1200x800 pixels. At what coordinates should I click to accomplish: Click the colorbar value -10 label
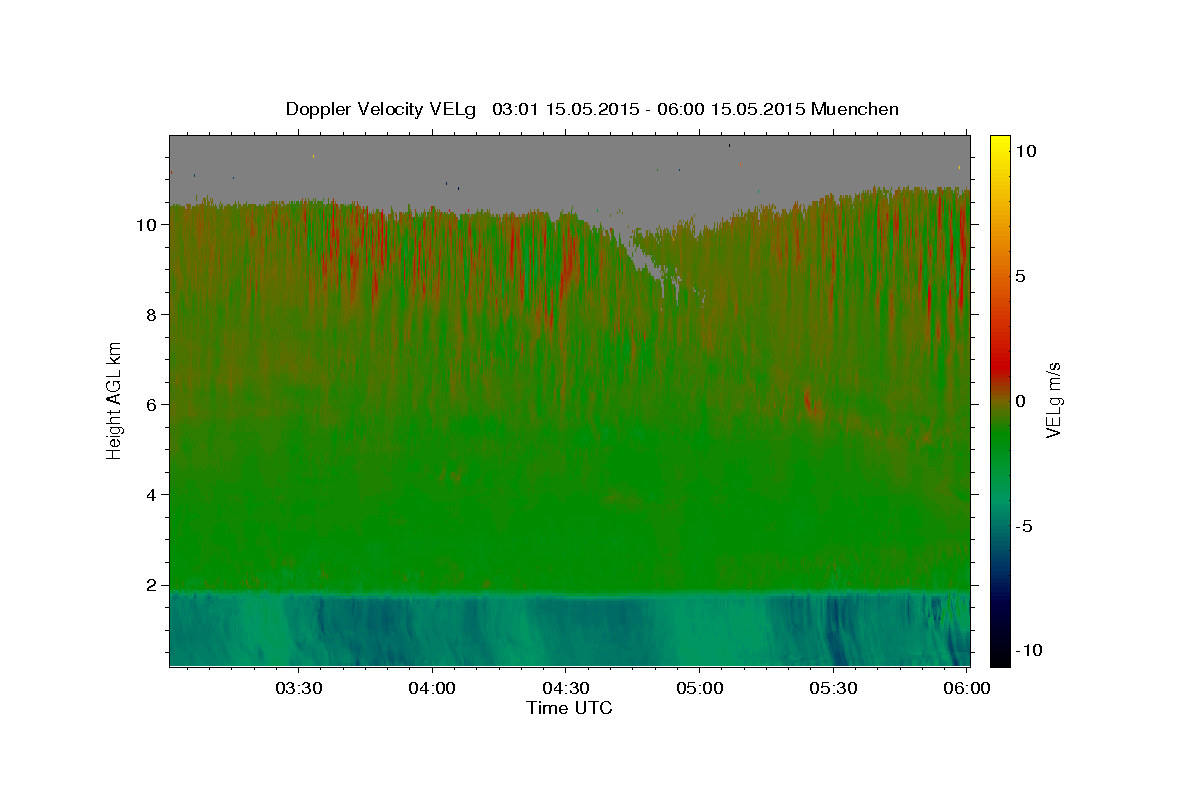pyautogui.click(x=1028, y=650)
